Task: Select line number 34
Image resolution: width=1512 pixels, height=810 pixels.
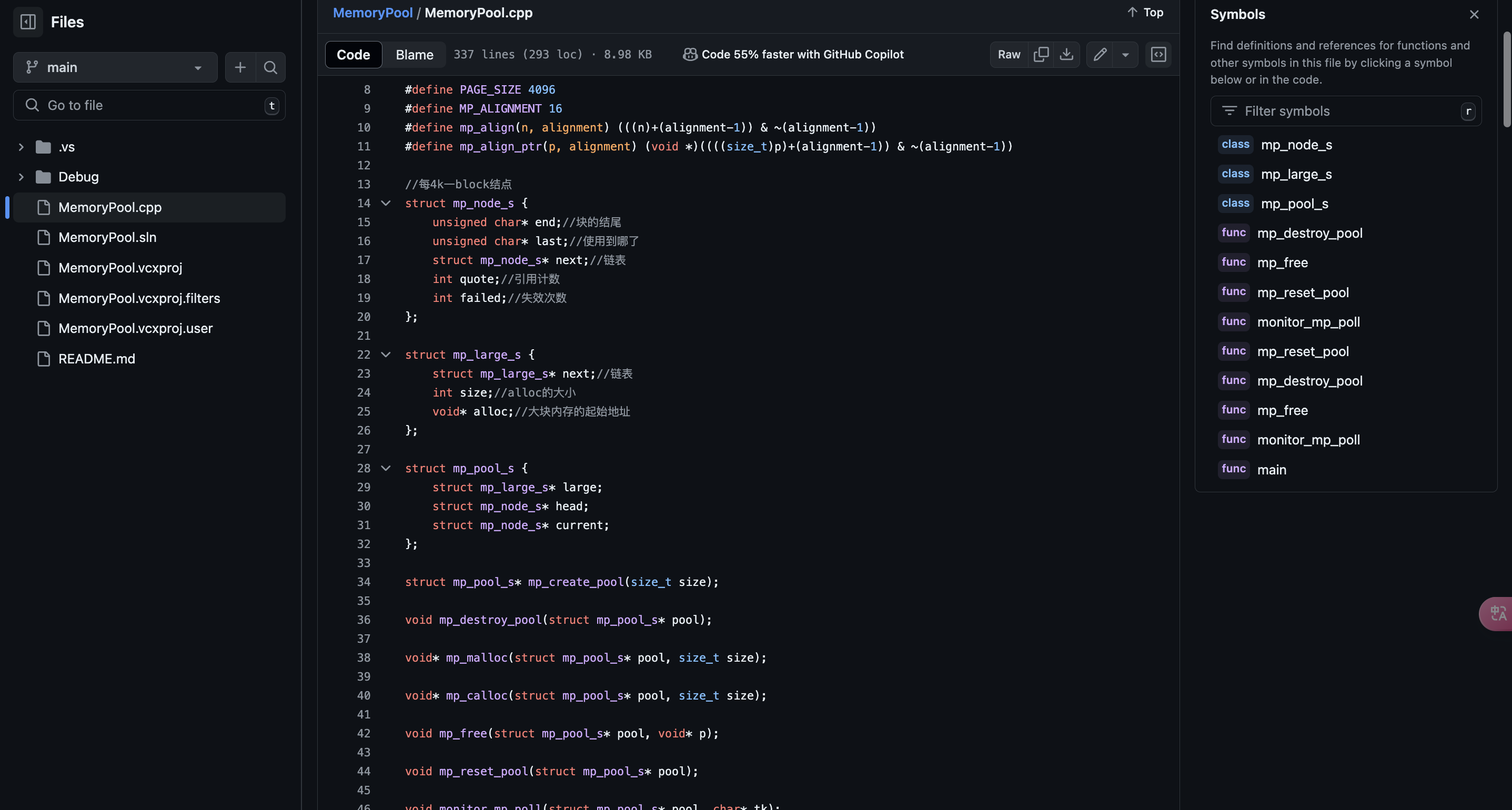Action: (364, 582)
